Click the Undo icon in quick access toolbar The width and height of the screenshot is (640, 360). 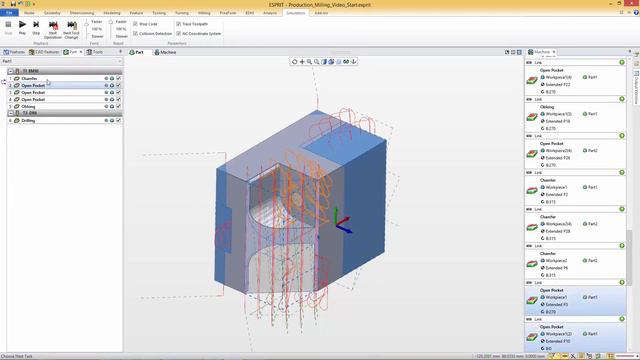coord(20,4)
